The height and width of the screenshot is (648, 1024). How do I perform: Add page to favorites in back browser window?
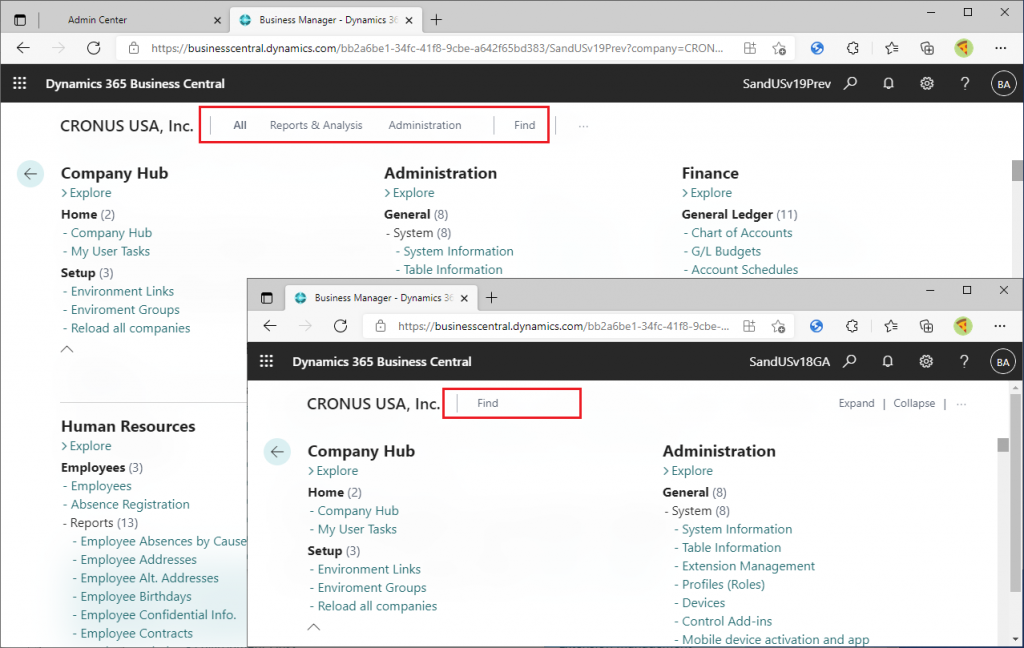[x=779, y=48]
